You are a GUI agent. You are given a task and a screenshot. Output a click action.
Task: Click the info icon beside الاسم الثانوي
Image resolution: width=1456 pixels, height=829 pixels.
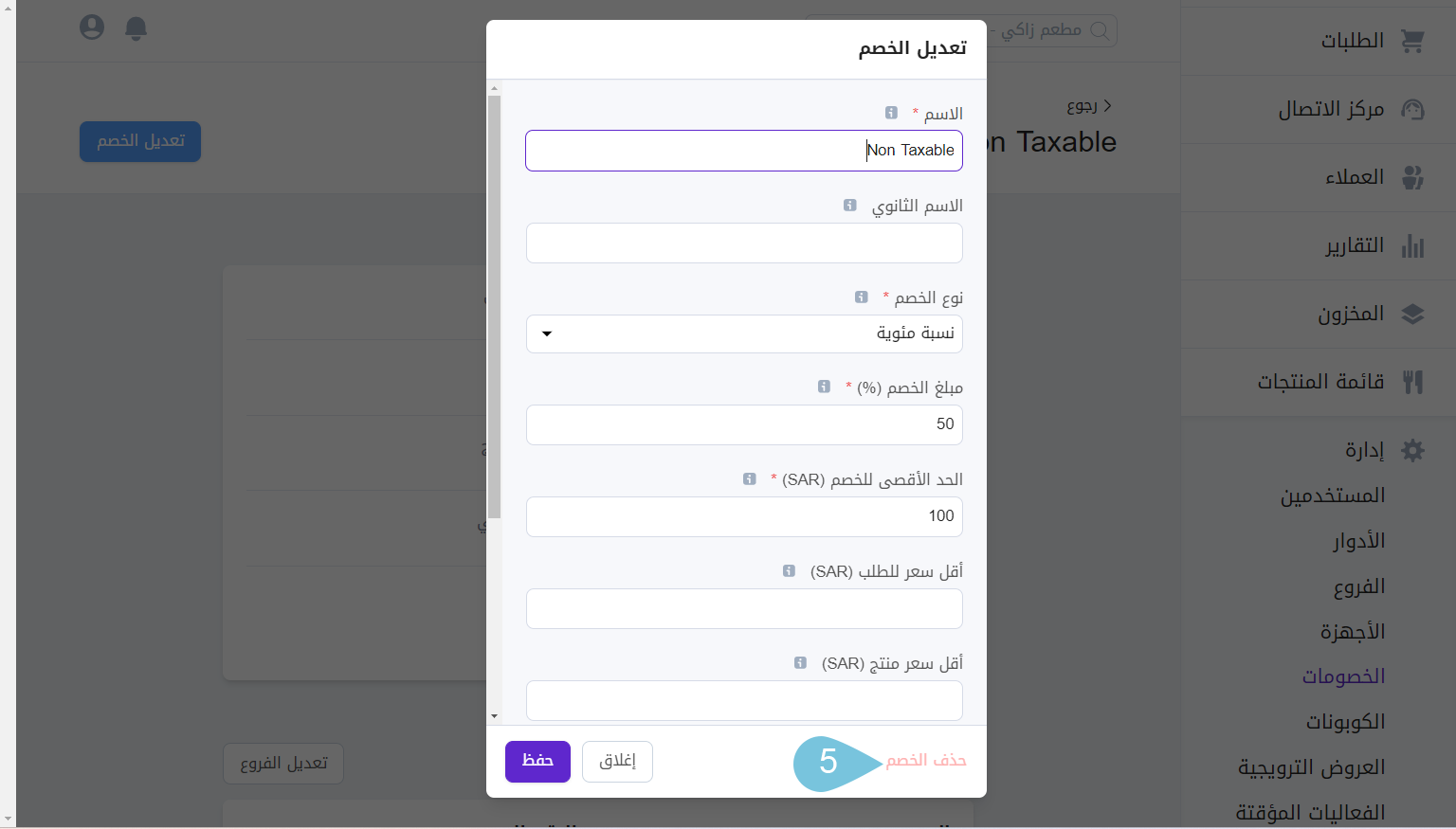[850, 205]
